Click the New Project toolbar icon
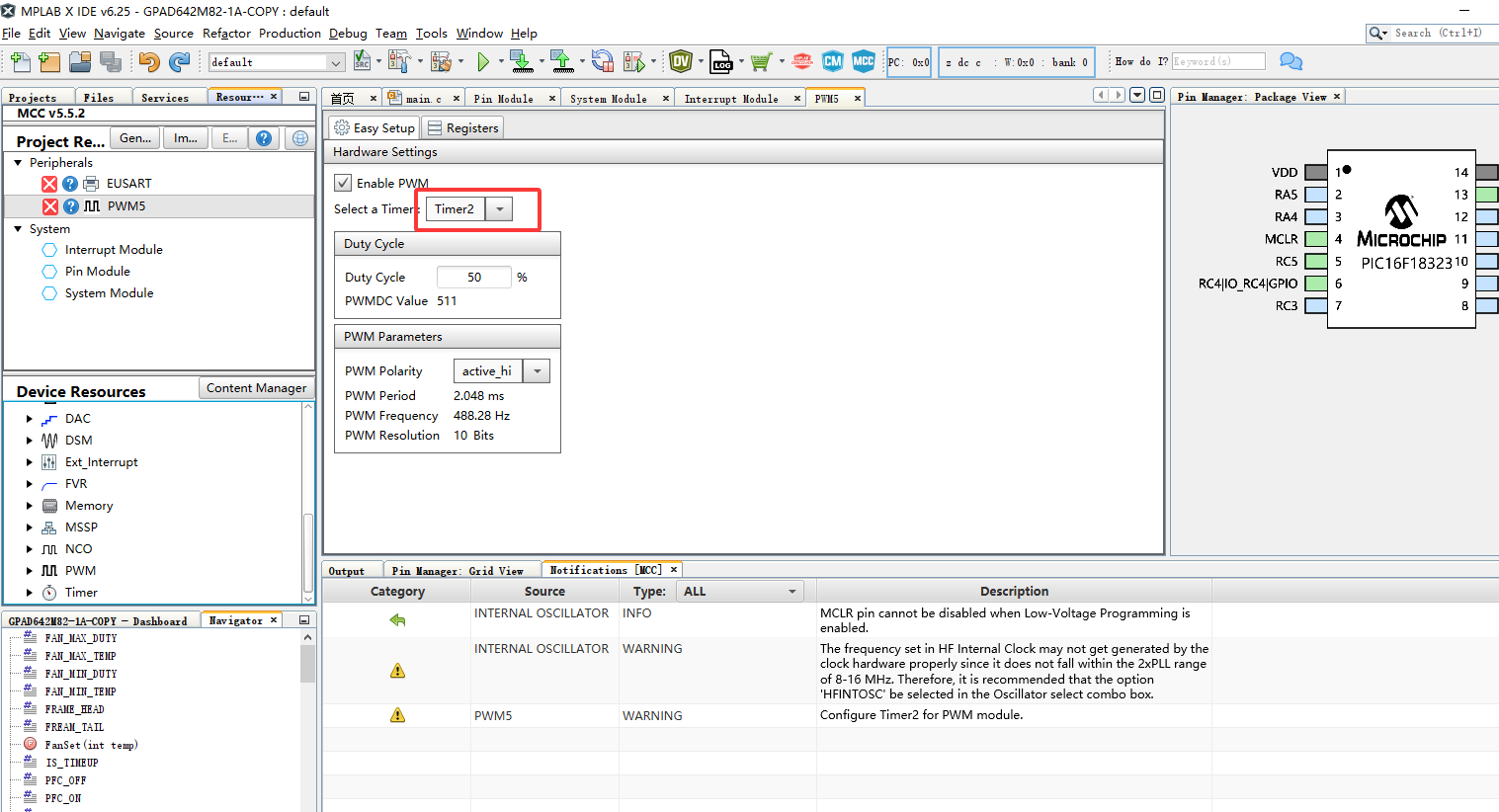 [x=49, y=61]
